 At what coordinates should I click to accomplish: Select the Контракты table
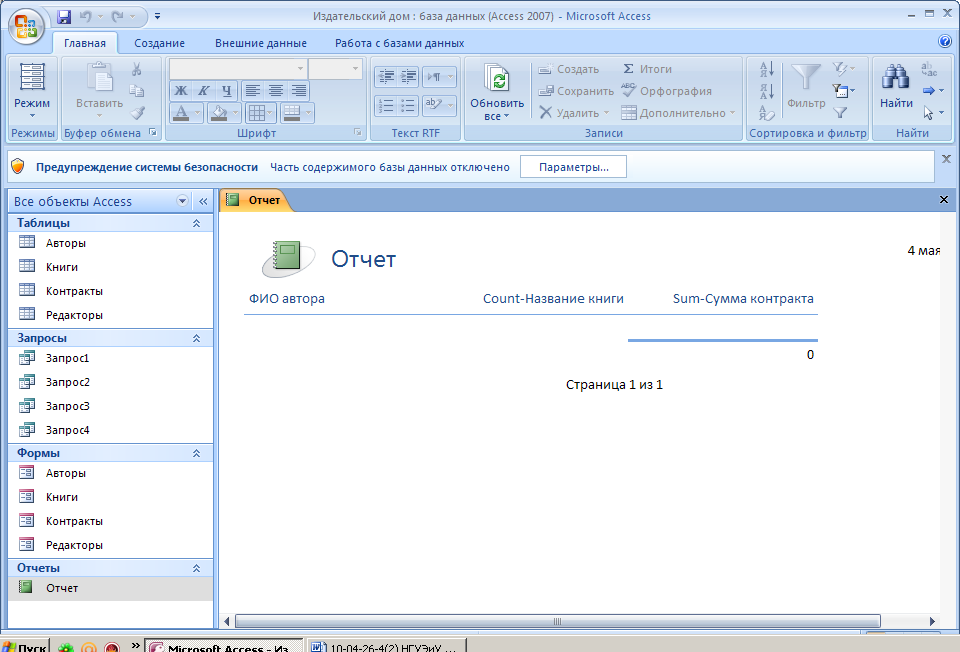110,291
